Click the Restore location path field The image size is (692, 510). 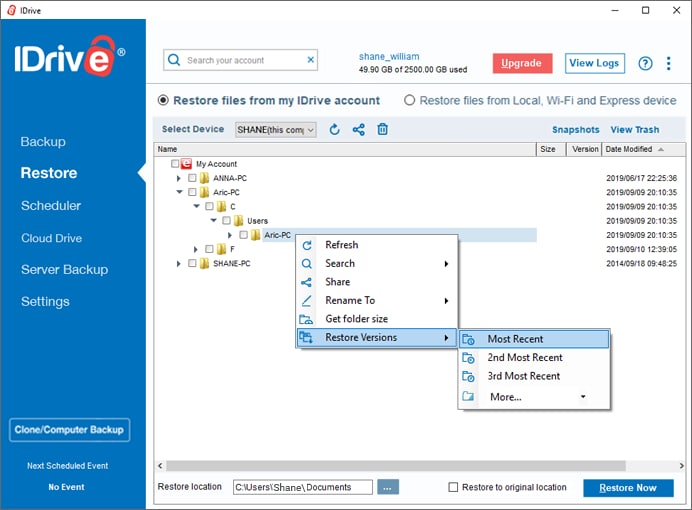tap(303, 487)
